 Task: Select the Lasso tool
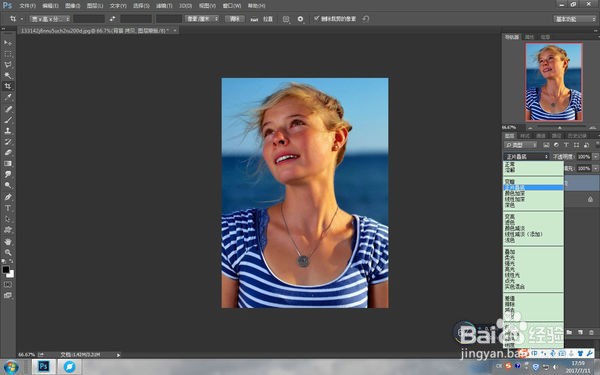(x=8, y=65)
